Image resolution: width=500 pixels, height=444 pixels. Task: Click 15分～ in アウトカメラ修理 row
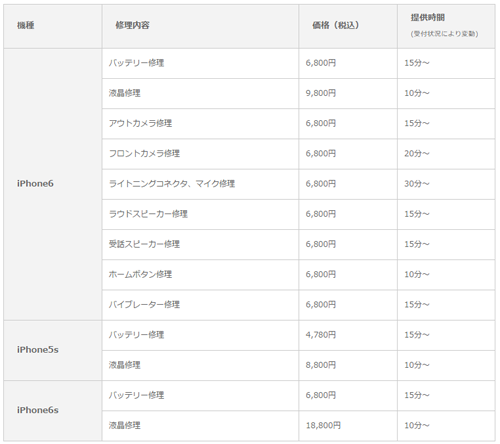click(417, 124)
